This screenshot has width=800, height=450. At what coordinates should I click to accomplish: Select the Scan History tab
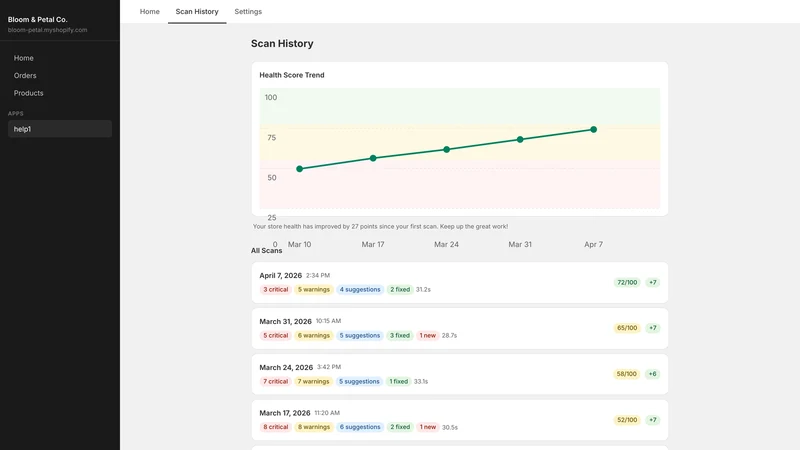click(197, 11)
